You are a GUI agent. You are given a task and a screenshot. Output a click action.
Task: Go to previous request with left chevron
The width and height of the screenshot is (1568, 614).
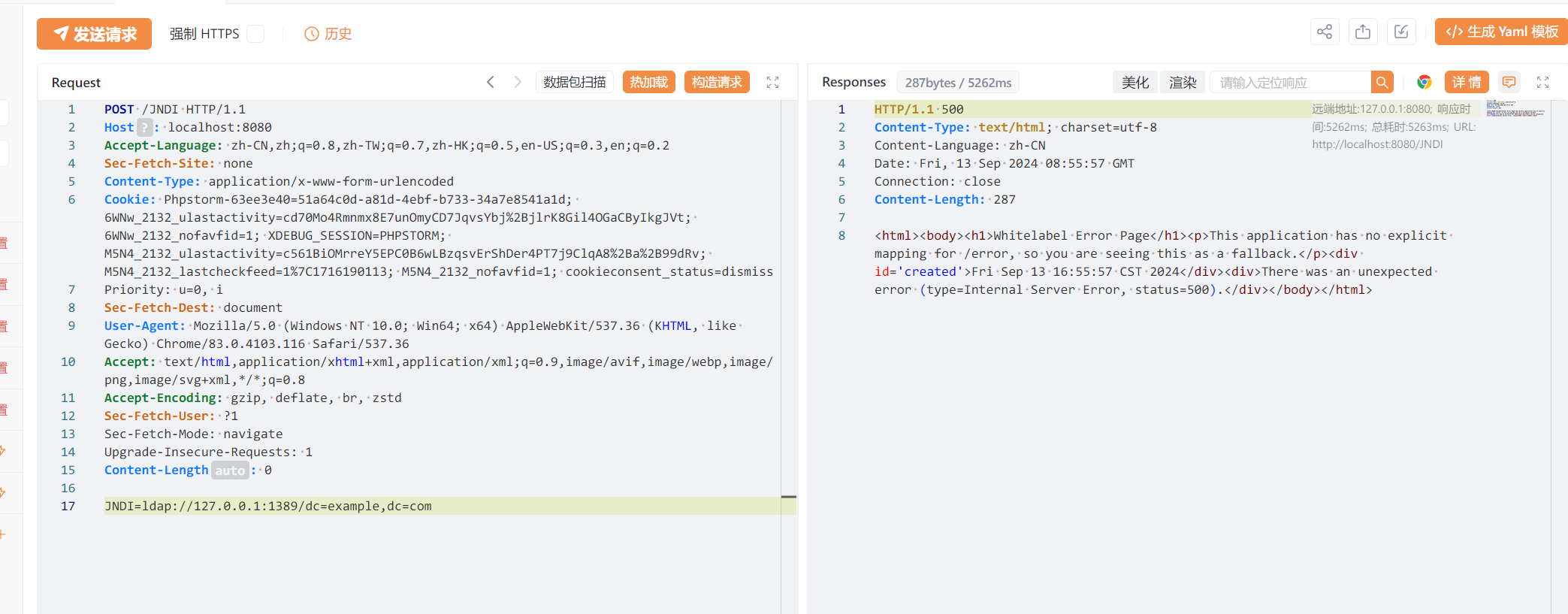coord(491,82)
